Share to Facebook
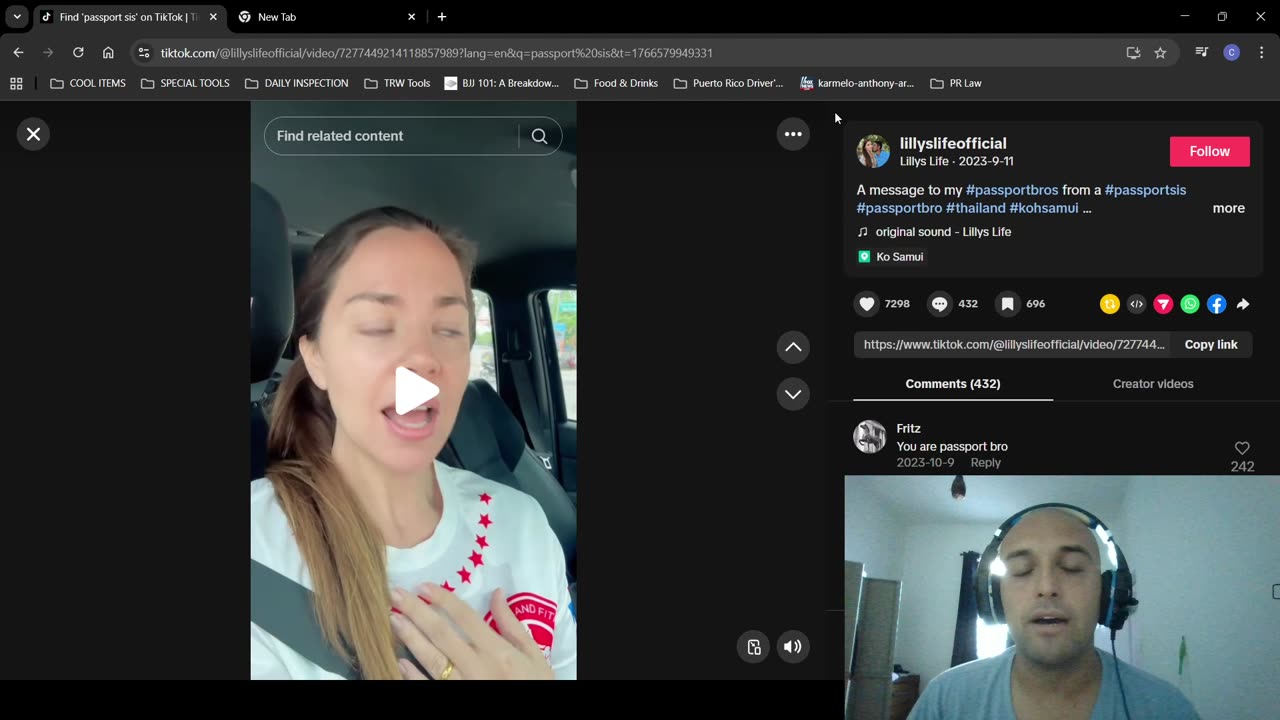Screen dimensions: 1280x720 click(1216, 304)
